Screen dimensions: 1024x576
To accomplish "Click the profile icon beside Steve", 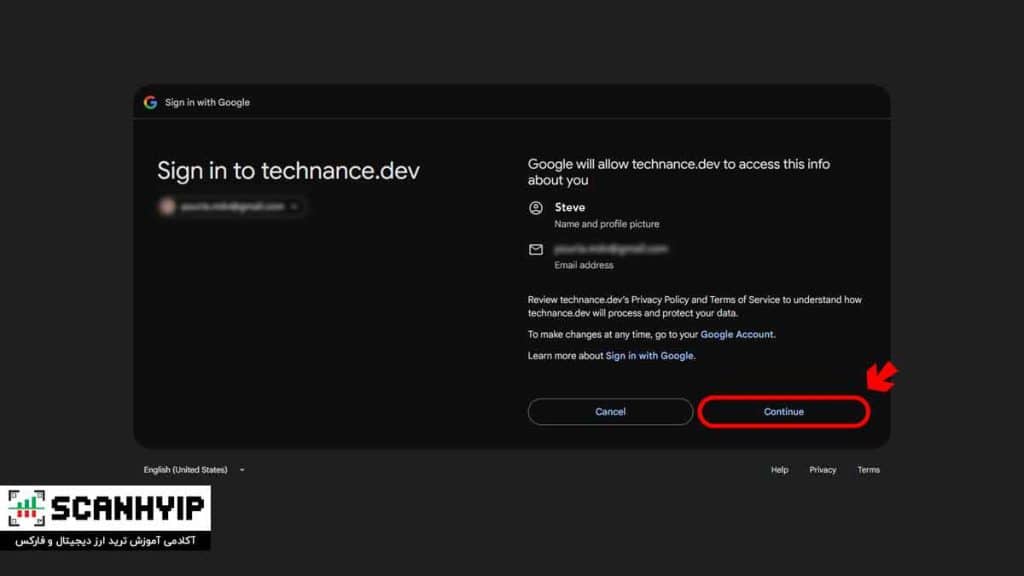I will 536,208.
